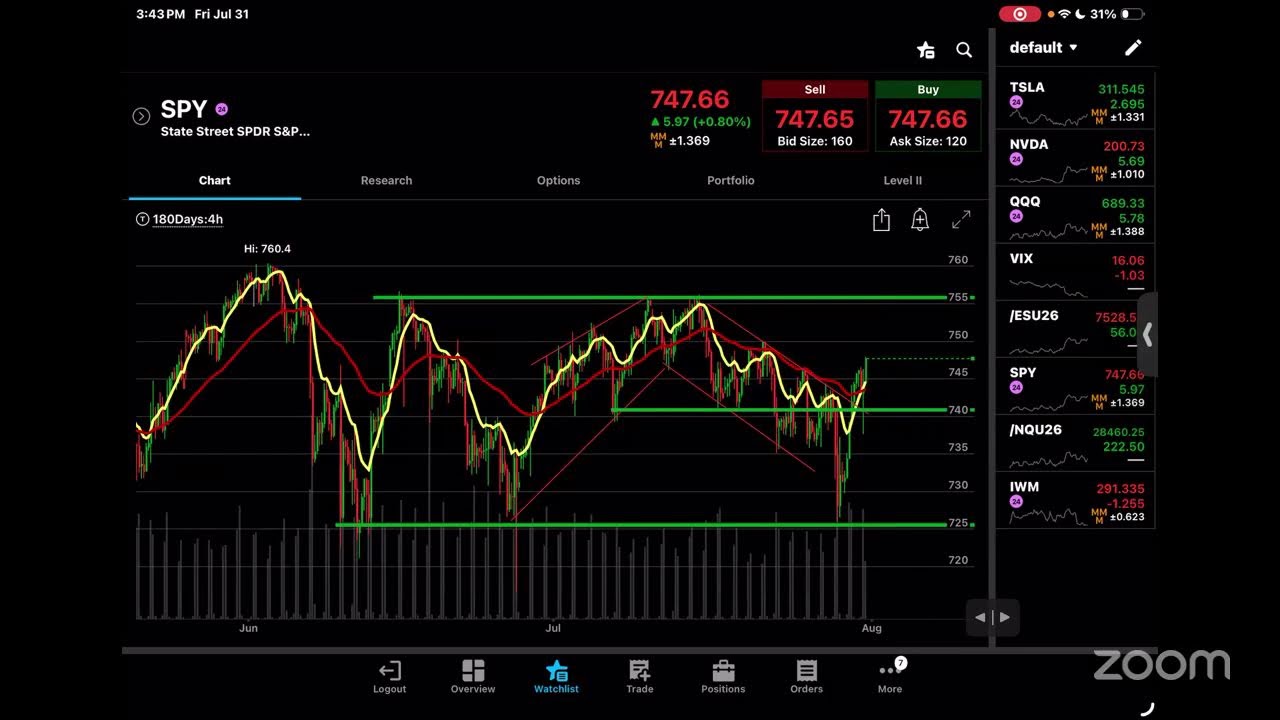The height and width of the screenshot is (720, 1280).
Task: Tap the purple 24 badge beside the SPY header
Action: [x=222, y=109]
